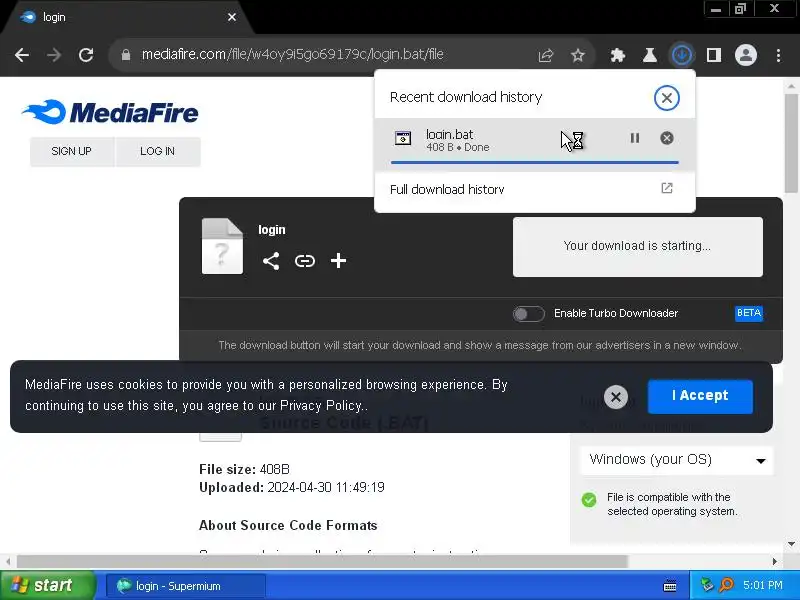Viewport: 800px width, 600px height.
Task: Click the open-in-new-tab icon for download history
Action: pos(666,188)
